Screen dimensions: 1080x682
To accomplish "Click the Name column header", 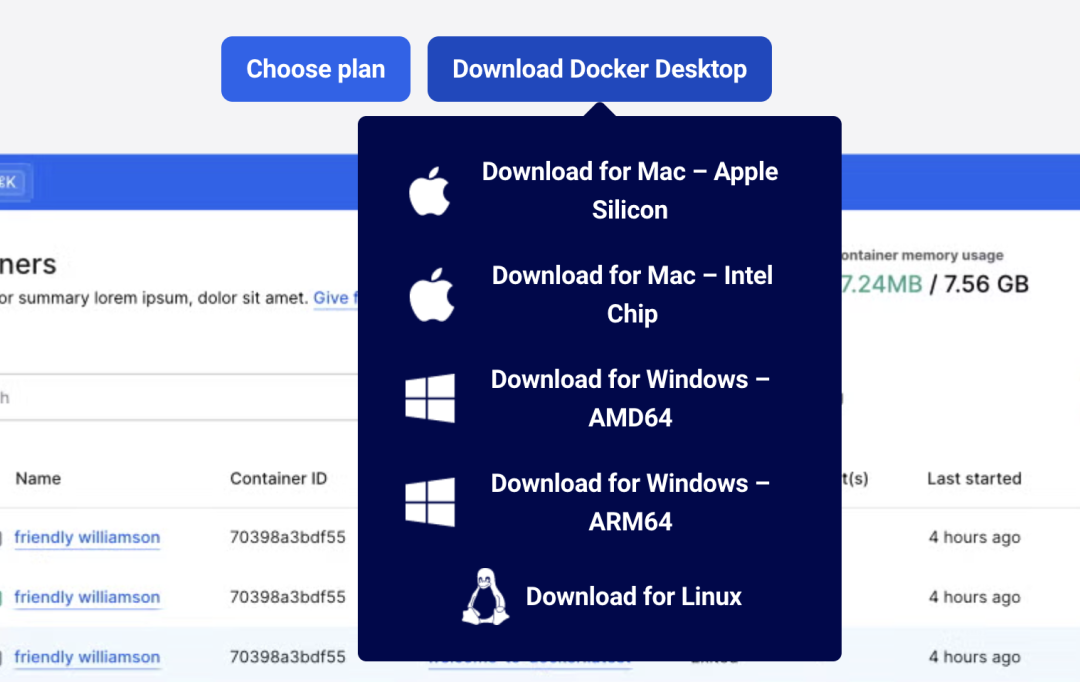I will [38, 479].
